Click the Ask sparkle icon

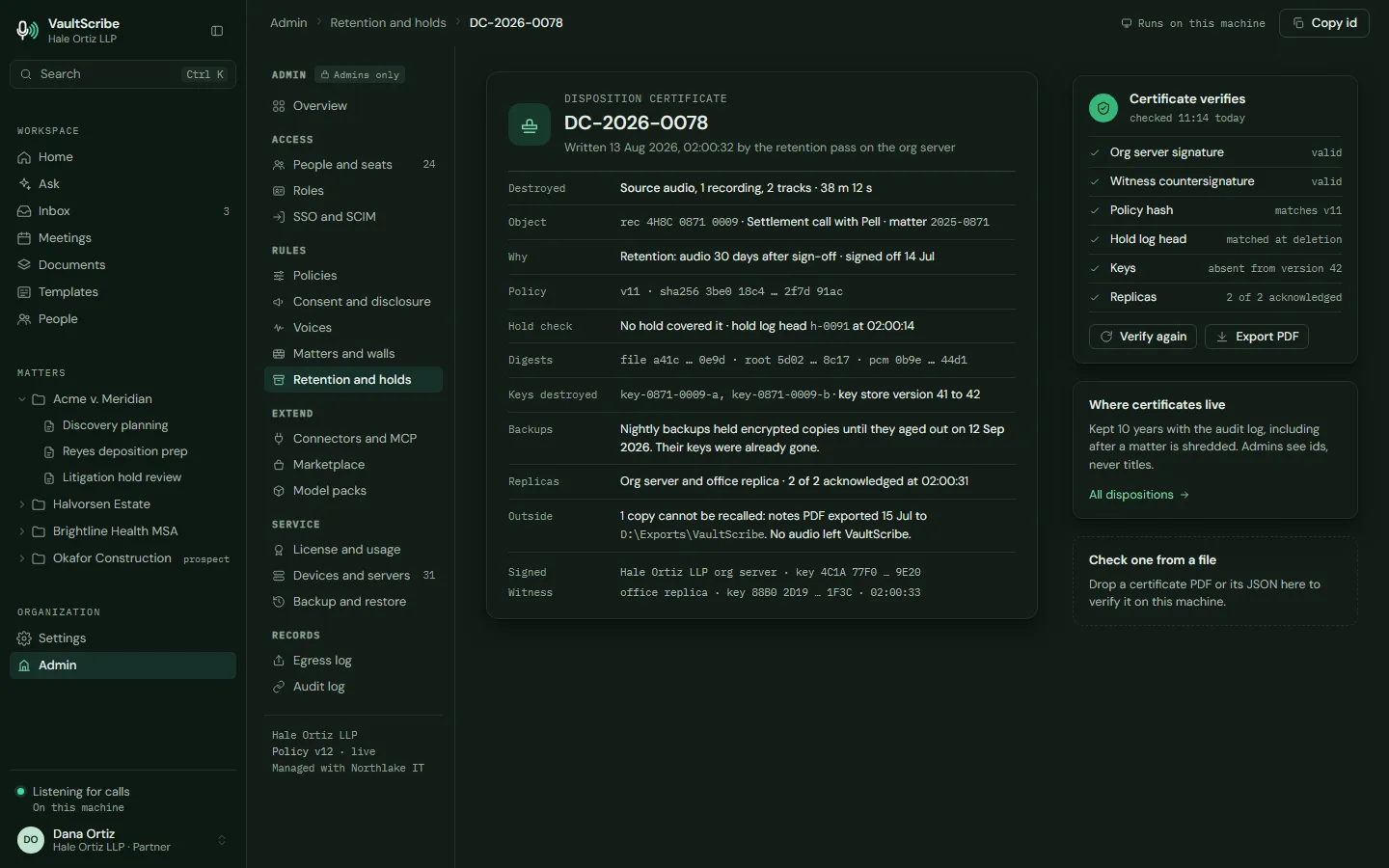tap(24, 184)
